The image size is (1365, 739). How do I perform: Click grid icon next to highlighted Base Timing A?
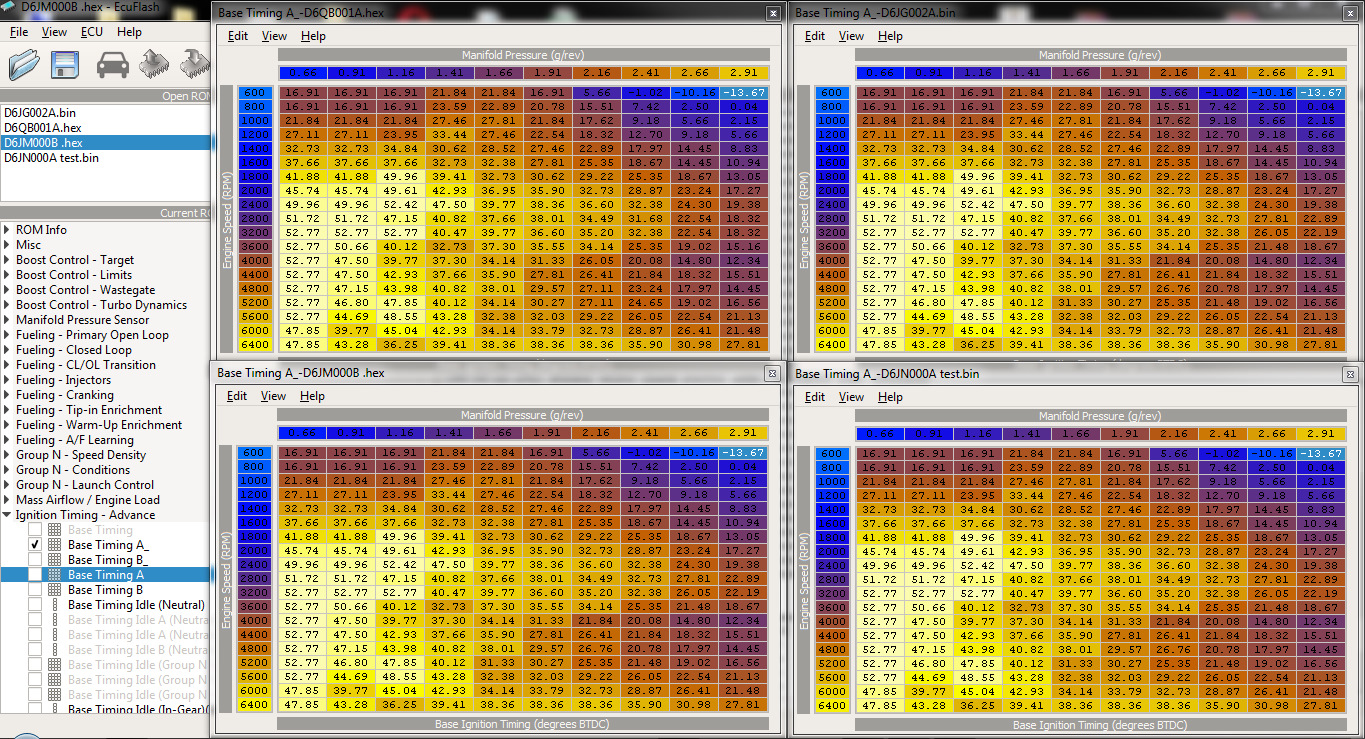tap(55, 575)
